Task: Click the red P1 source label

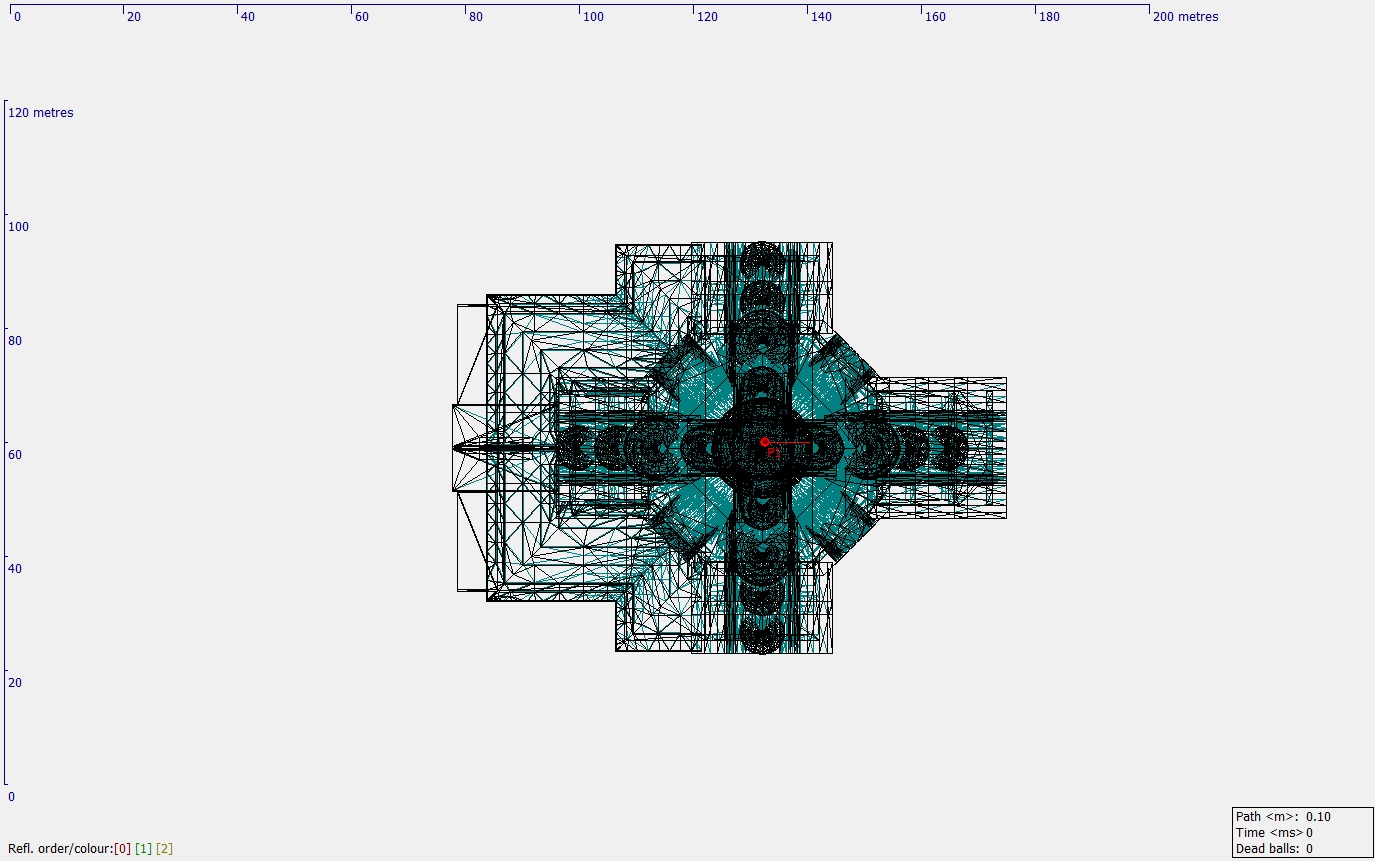Action: [773, 453]
